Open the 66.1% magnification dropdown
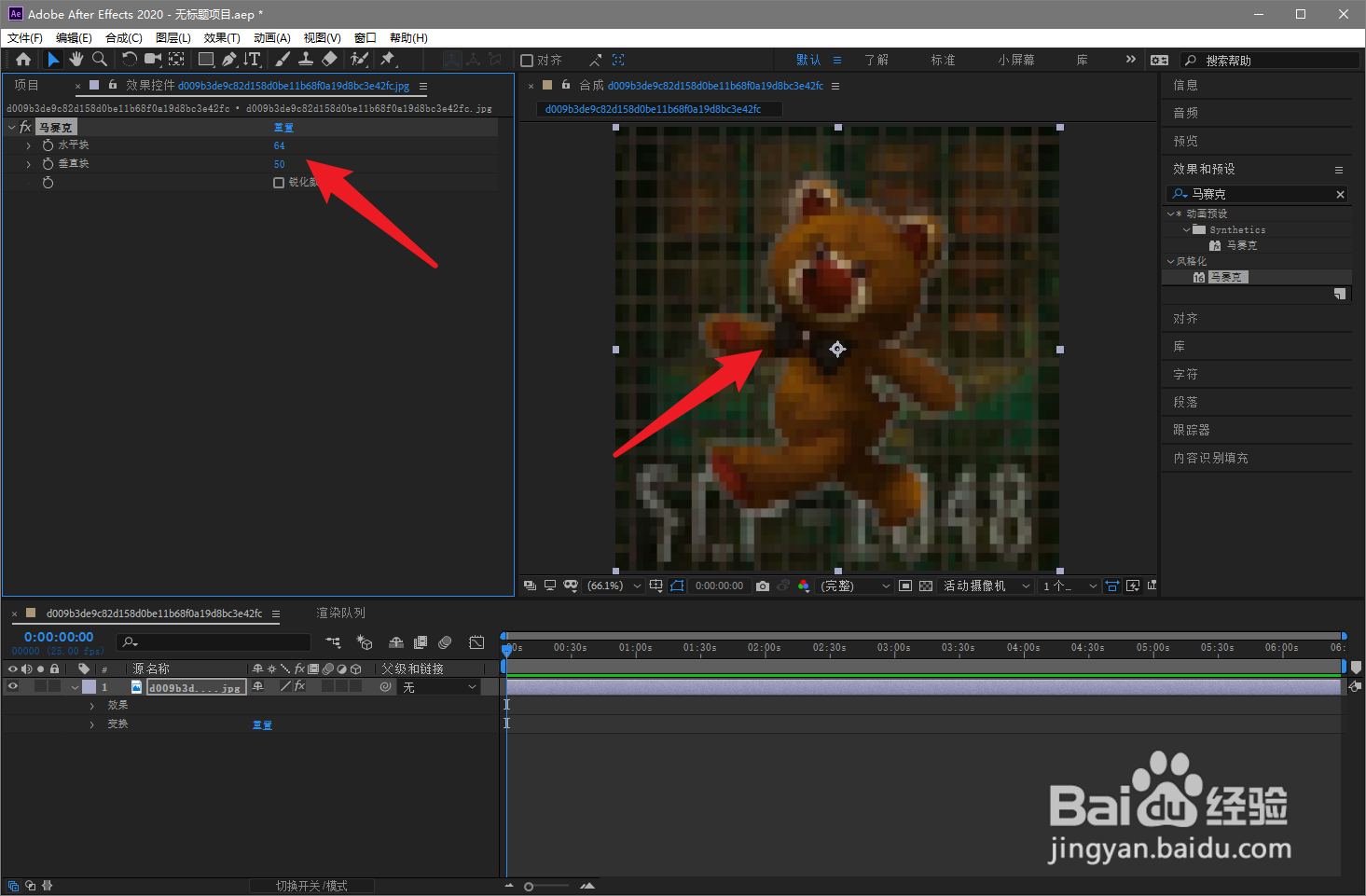Screen dimensions: 1366x896 pyautogui.click(x=614, y=586)
